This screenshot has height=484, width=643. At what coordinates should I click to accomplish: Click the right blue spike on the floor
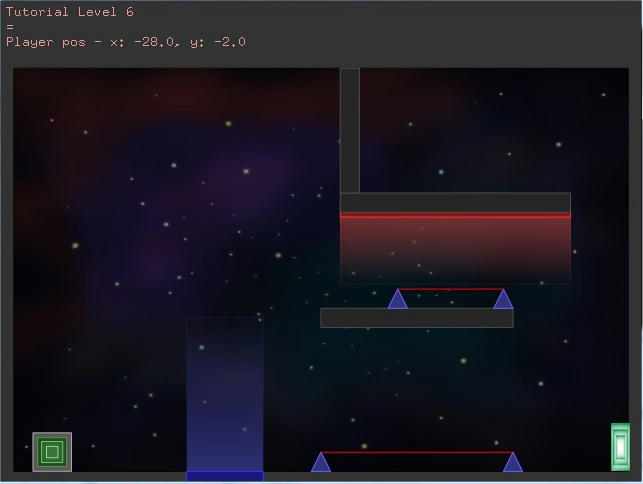[513, 462]
